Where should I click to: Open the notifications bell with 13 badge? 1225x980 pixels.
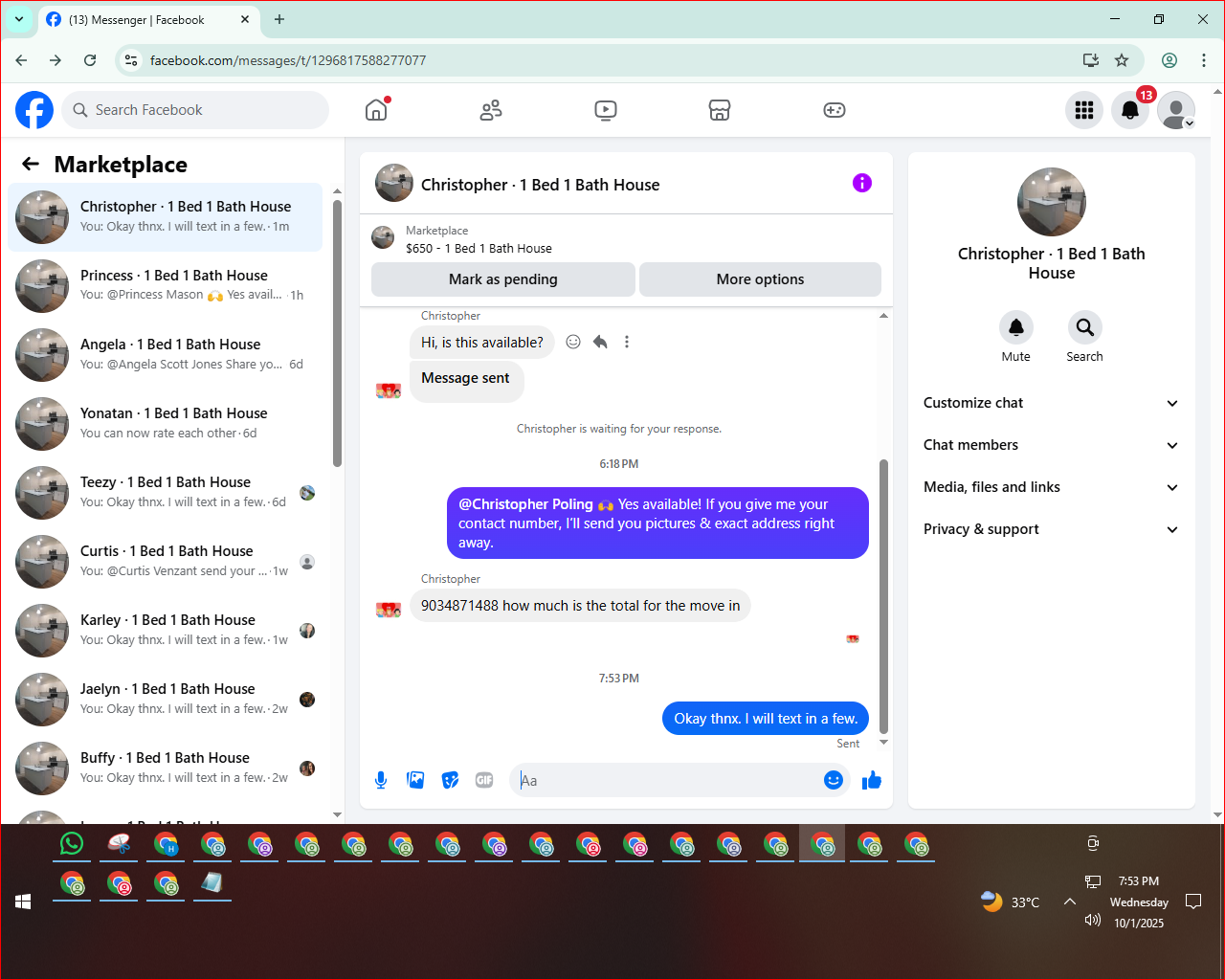coord(1130,110)
